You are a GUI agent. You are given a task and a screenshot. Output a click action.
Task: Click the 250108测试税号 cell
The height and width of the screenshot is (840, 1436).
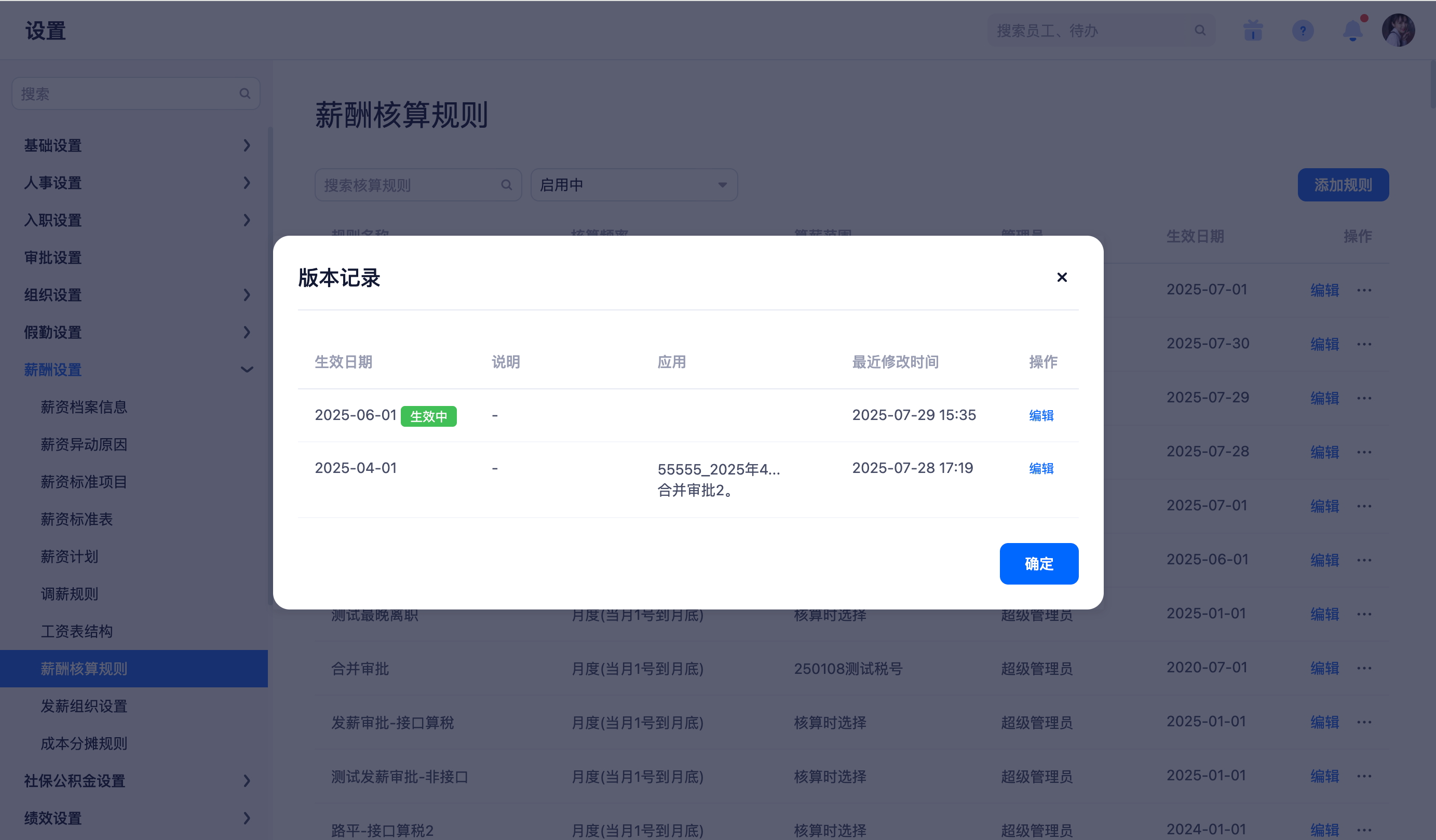pos(848,669)
